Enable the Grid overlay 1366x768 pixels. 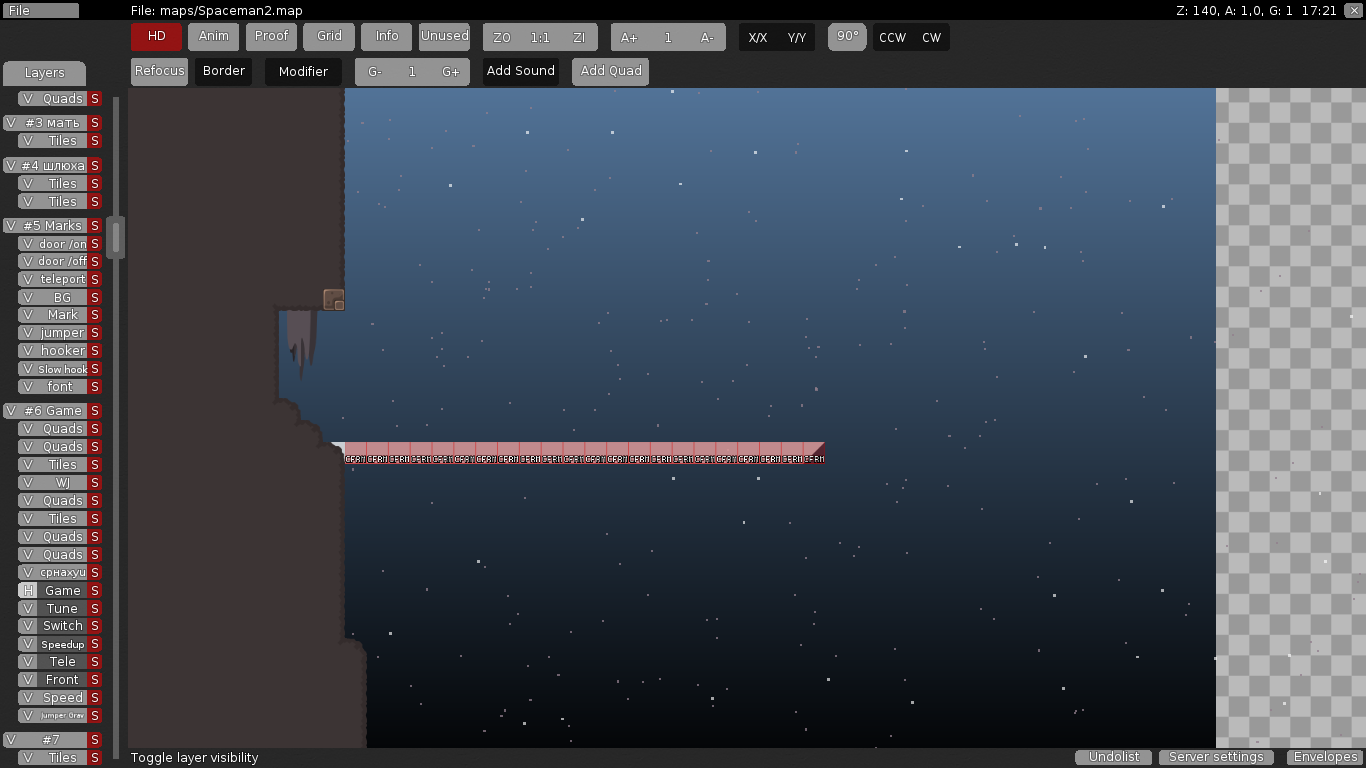click(x=328, y=36)
